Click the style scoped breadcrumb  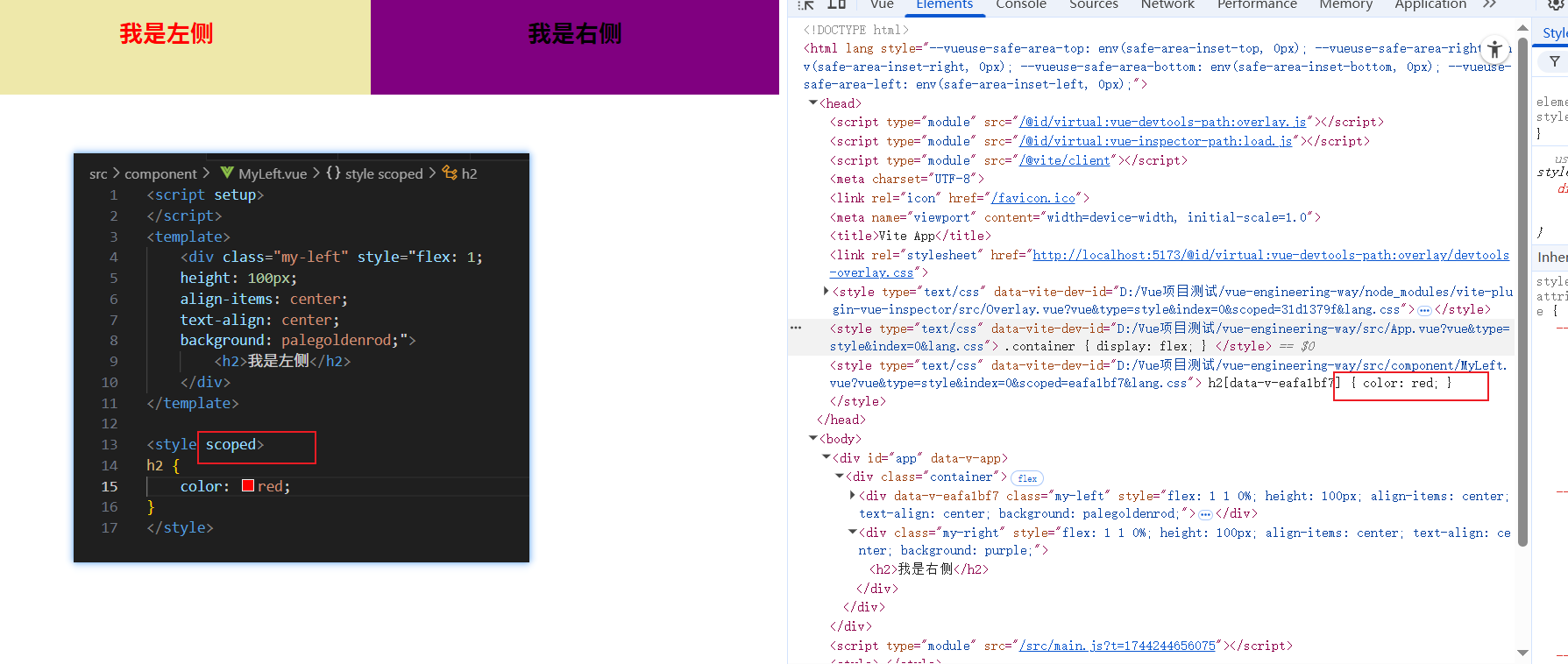coord(384,173)
